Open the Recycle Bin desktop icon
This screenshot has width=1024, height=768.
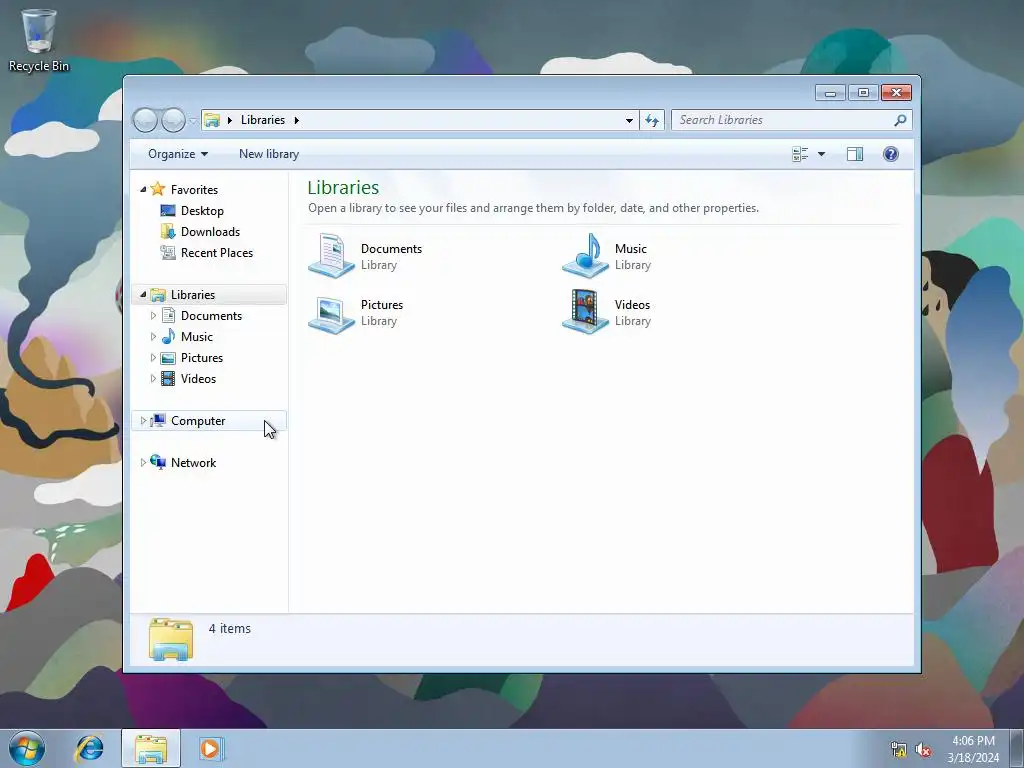coord(38,39)
